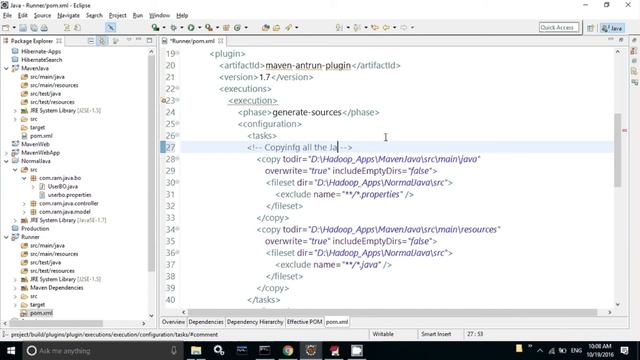Open the Run configurations dropdown arrow
The width and height of the screenshot is (640, 360).
(200, 28)
